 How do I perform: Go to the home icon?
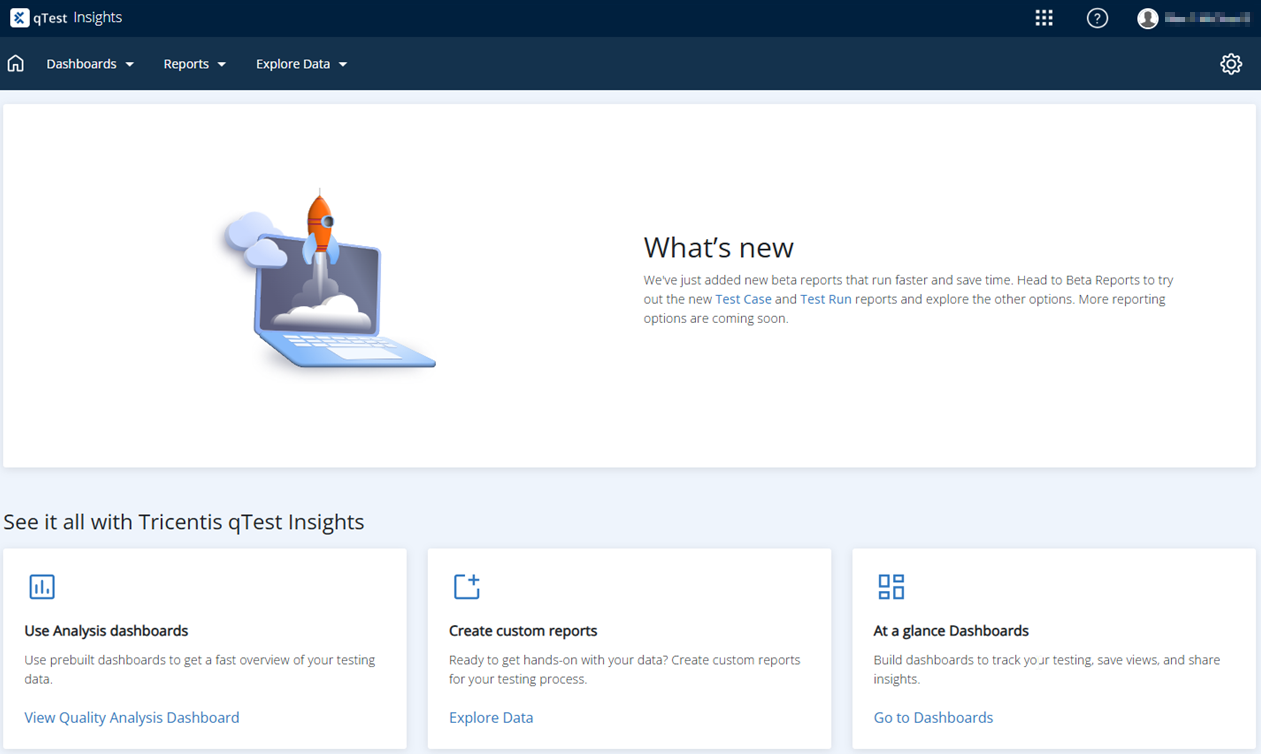click(x=15, y=64)
